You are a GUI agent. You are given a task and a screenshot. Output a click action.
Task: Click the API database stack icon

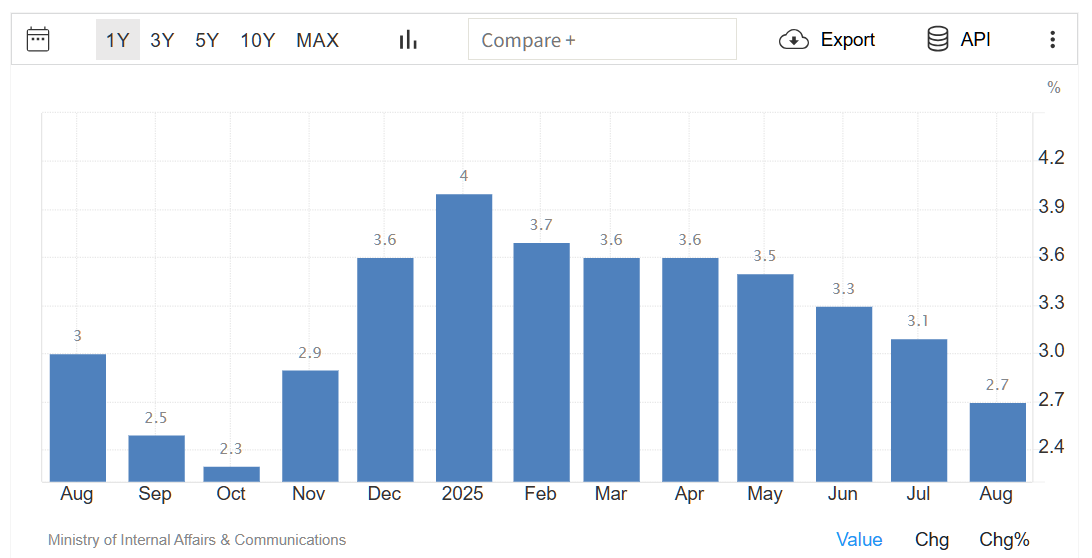pos(937,40)
